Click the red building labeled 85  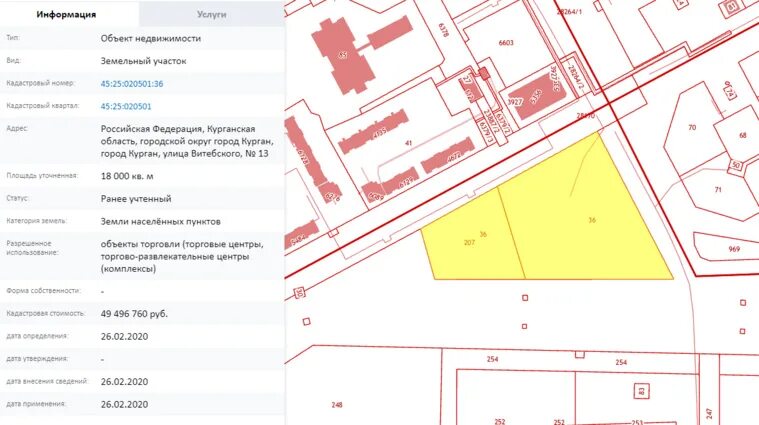(343, 56)
